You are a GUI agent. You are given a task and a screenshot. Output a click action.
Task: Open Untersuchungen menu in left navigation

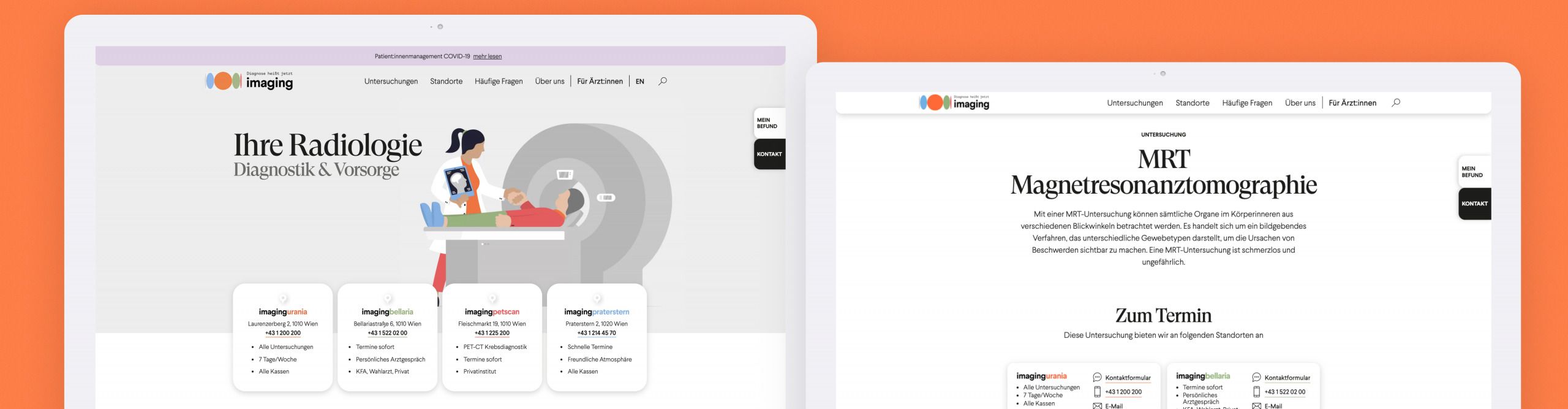coord(391,82)
